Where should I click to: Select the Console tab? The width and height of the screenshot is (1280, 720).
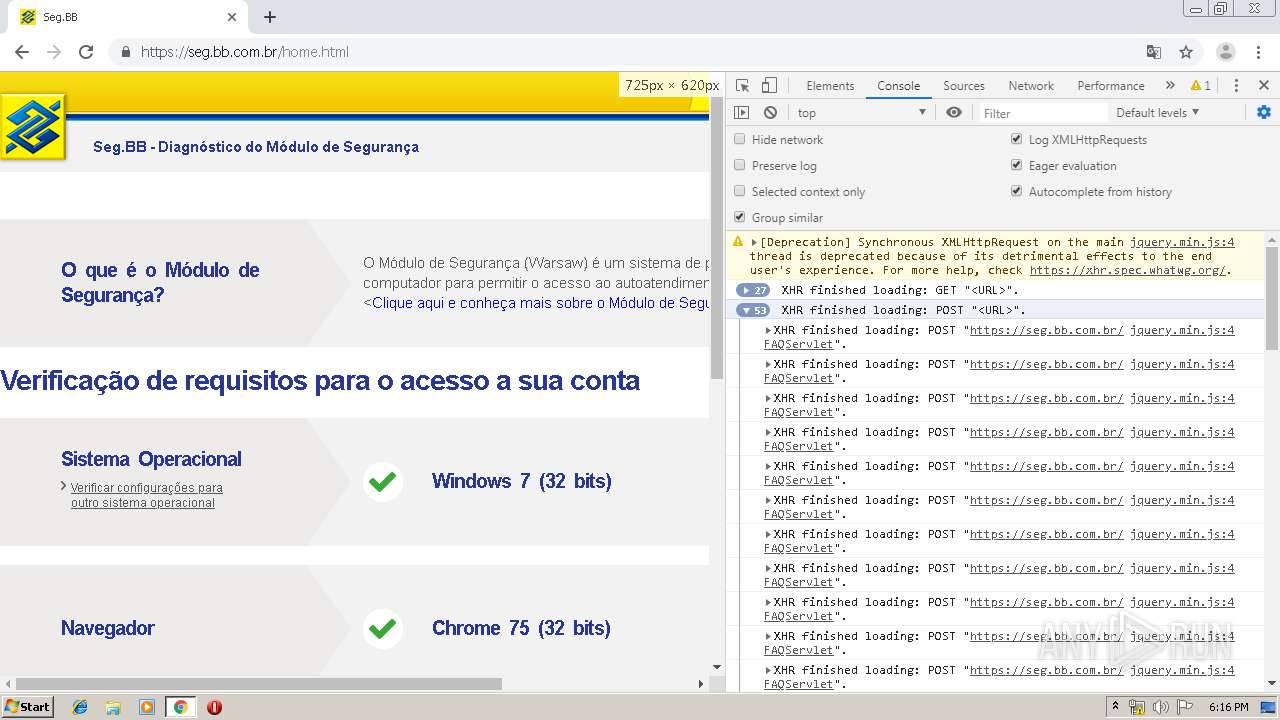pyautogui.click(x=898, y=86)
